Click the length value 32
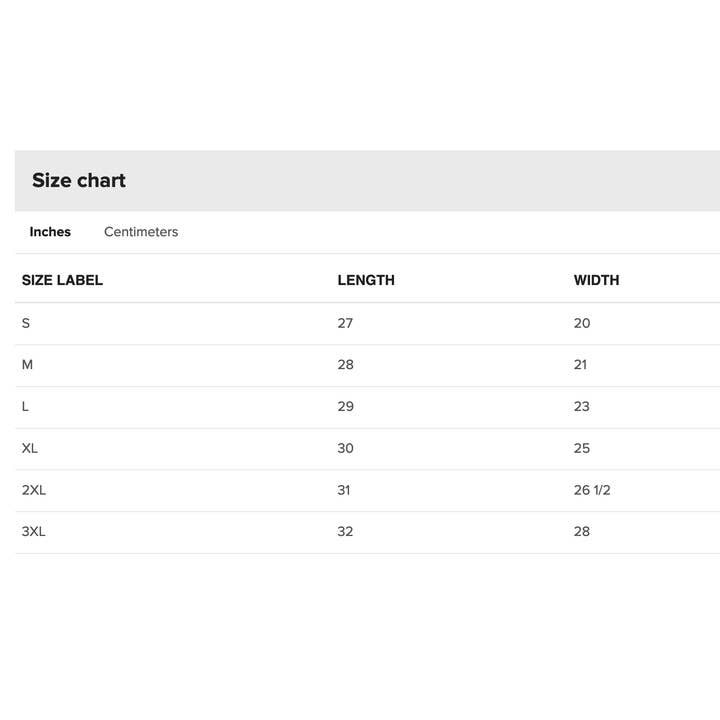 [x=345, y=531]
